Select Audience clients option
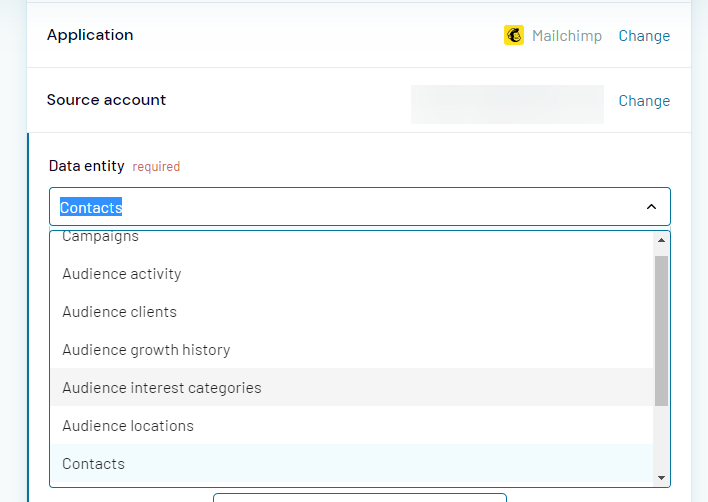The width and height of the screenshot is (708, 502). (x=119, y=312)
